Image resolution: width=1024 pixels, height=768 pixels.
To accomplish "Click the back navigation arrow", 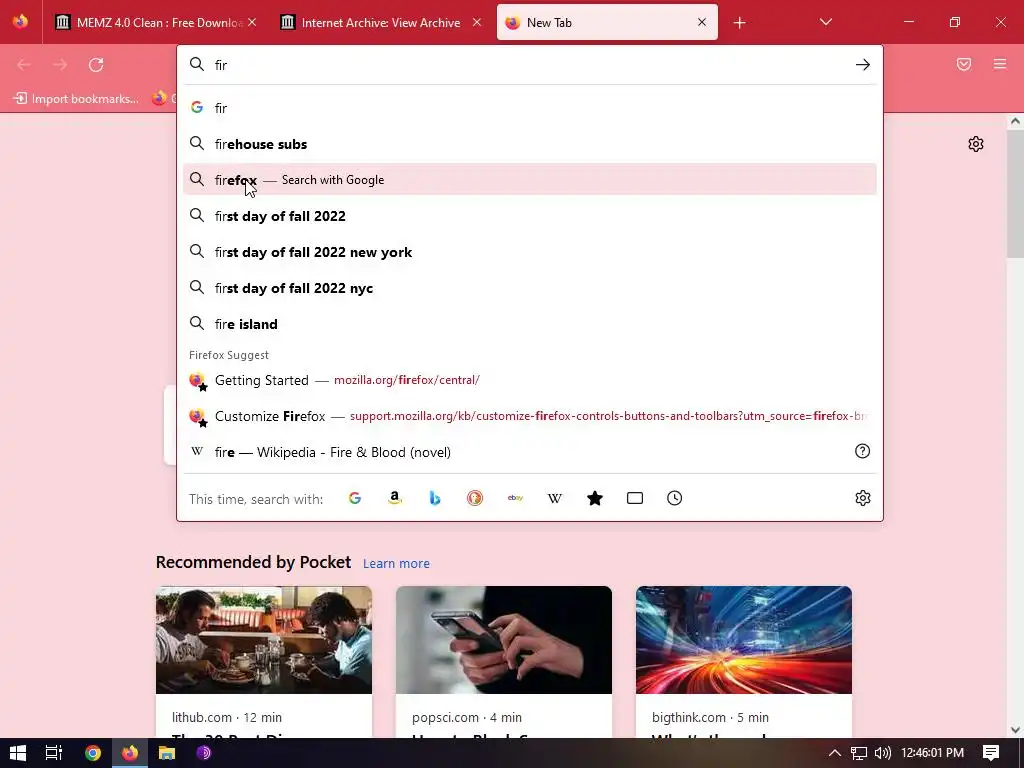I will 24,65.
